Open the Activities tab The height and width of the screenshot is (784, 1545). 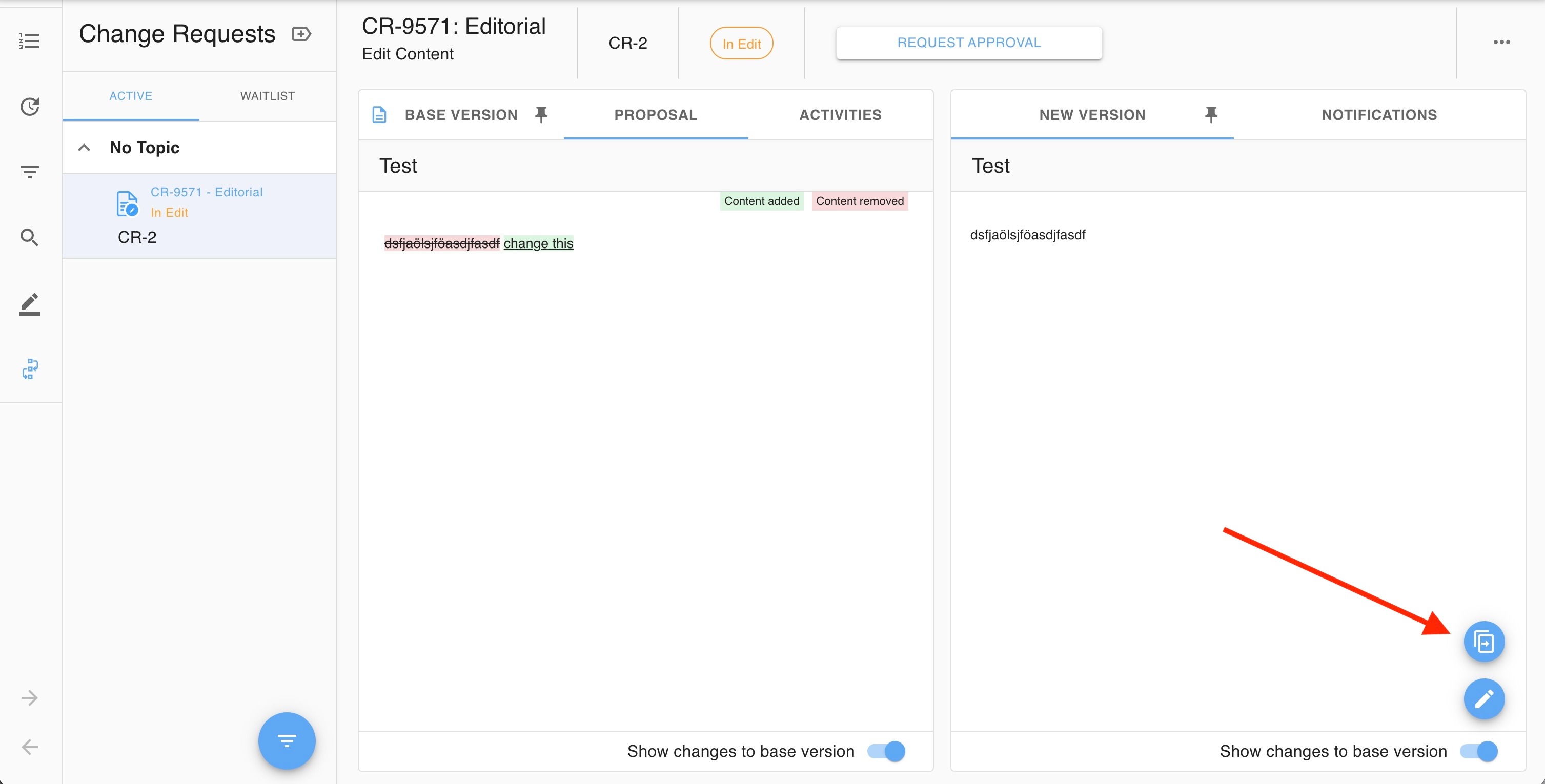pyautogui.click(x=840, y=114)
